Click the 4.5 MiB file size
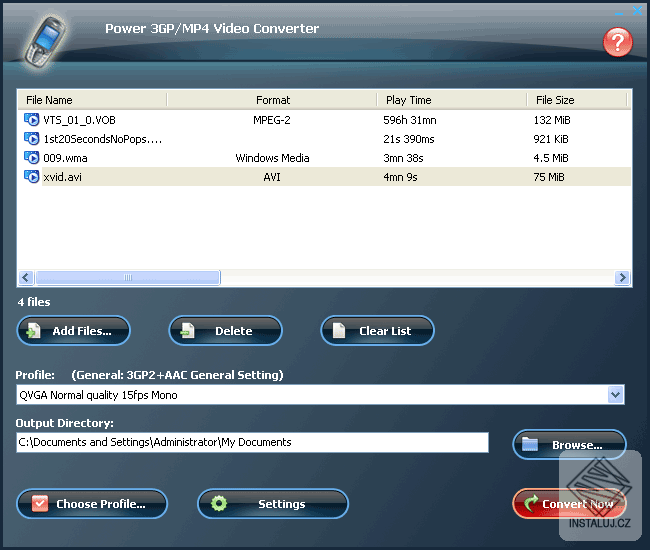The image size is (650, 550). click(551, 158)
